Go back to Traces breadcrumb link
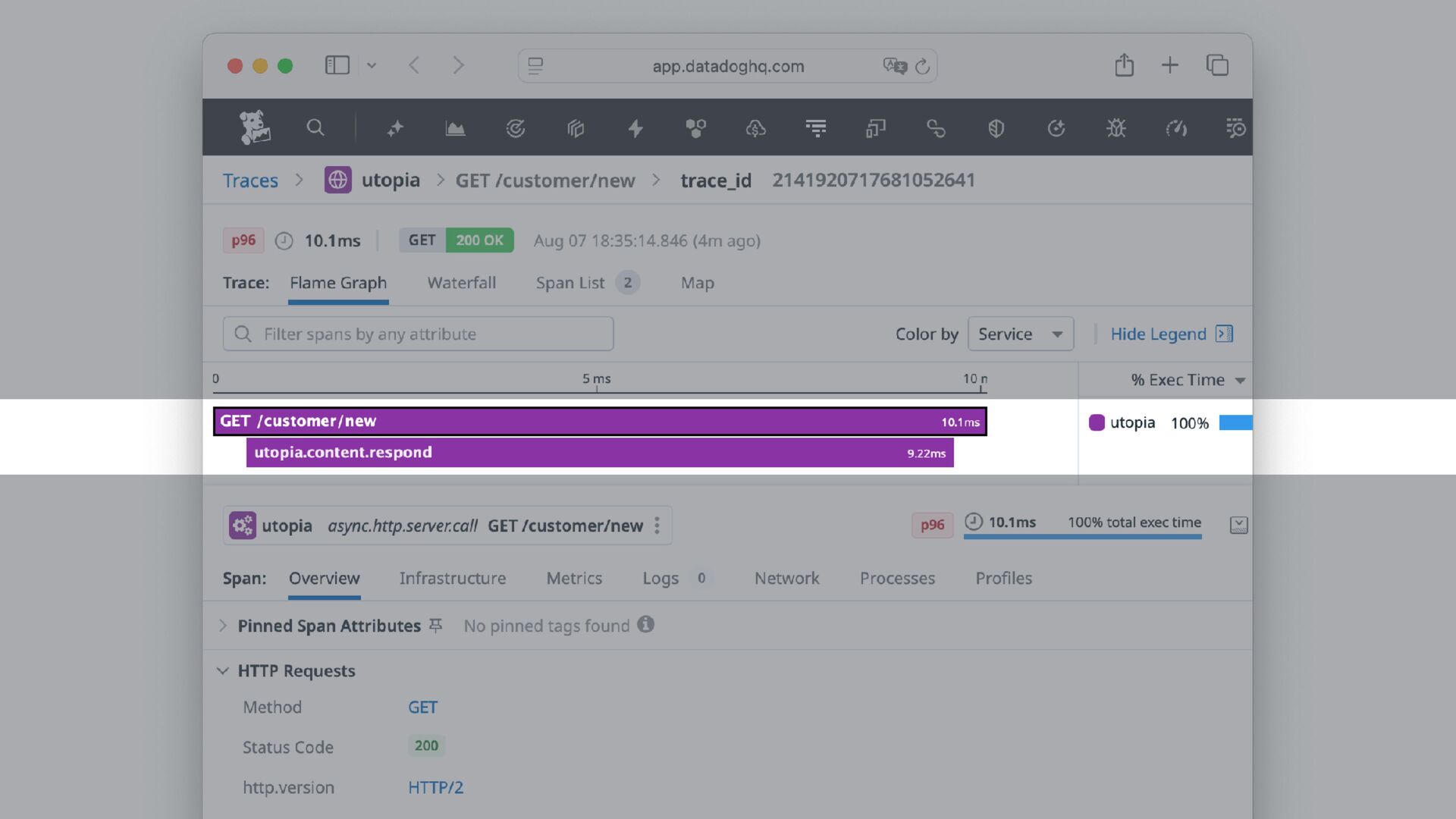The height and width of the screenshot is (819, 1456). pos(250,180)
